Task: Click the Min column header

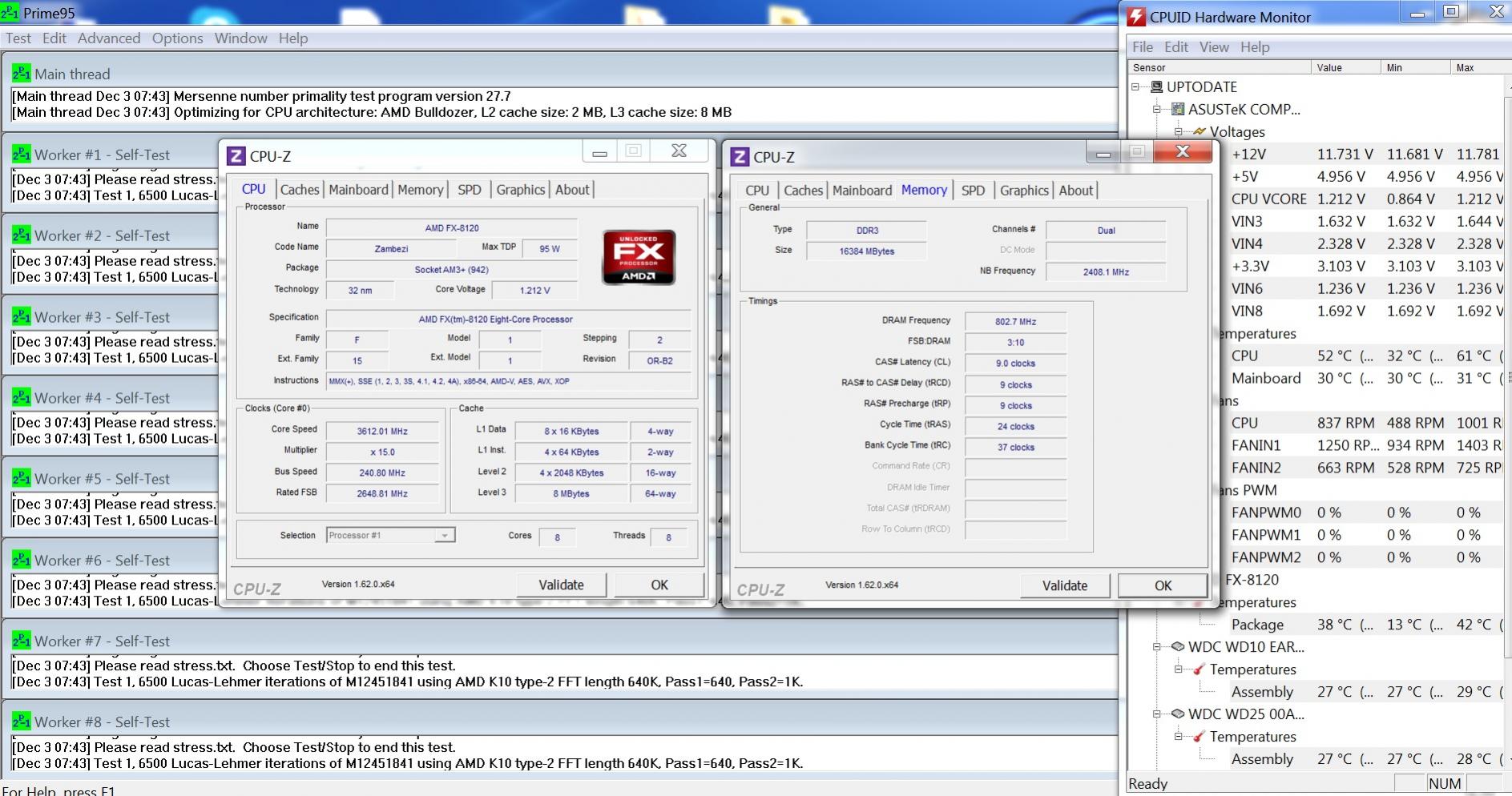Action: tap(1415, 68)
